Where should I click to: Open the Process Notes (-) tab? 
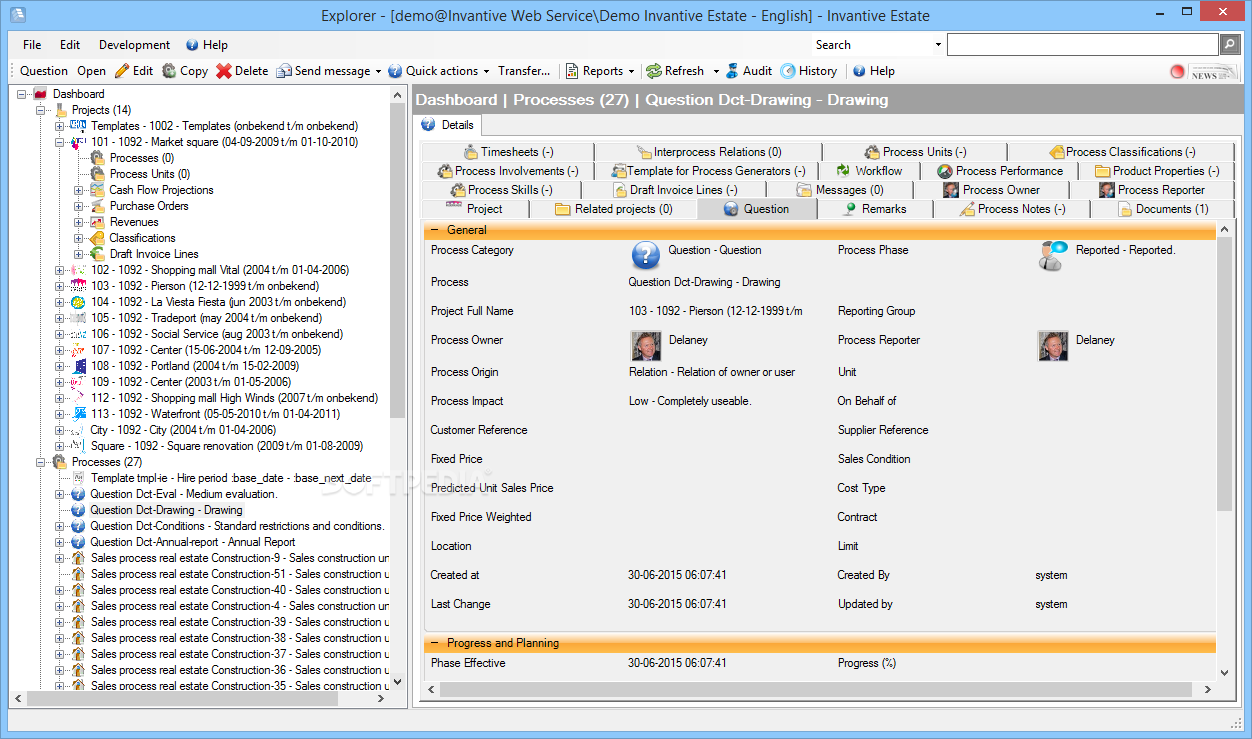click(1012, 209)
